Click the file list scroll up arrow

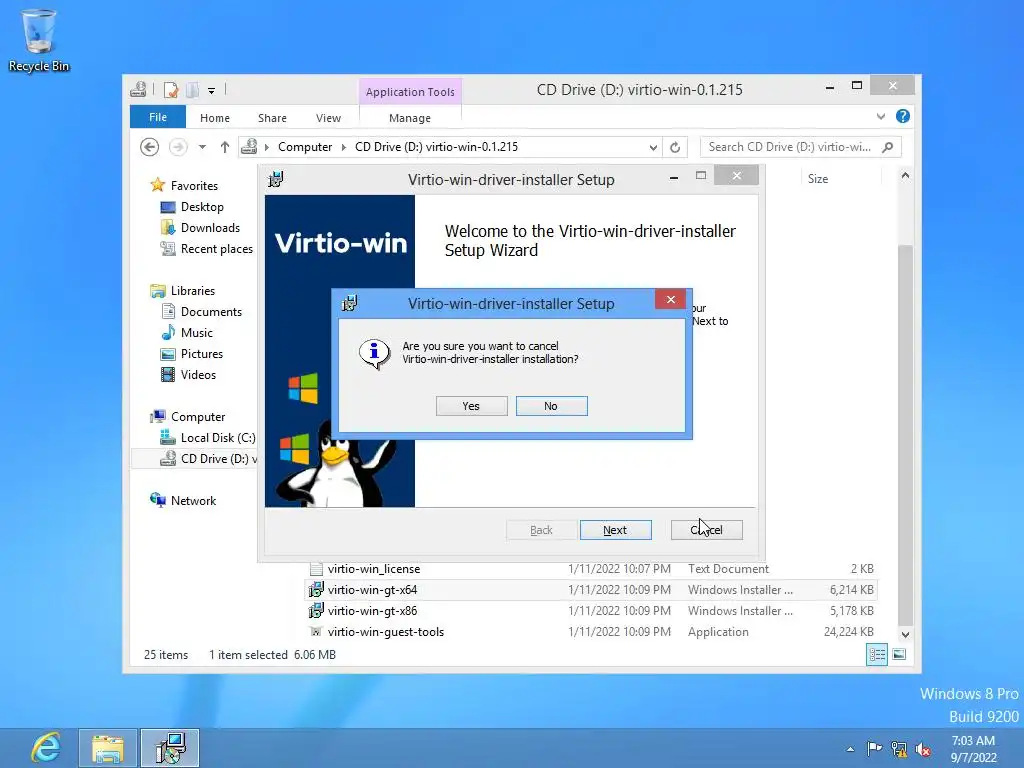[905, 175]
